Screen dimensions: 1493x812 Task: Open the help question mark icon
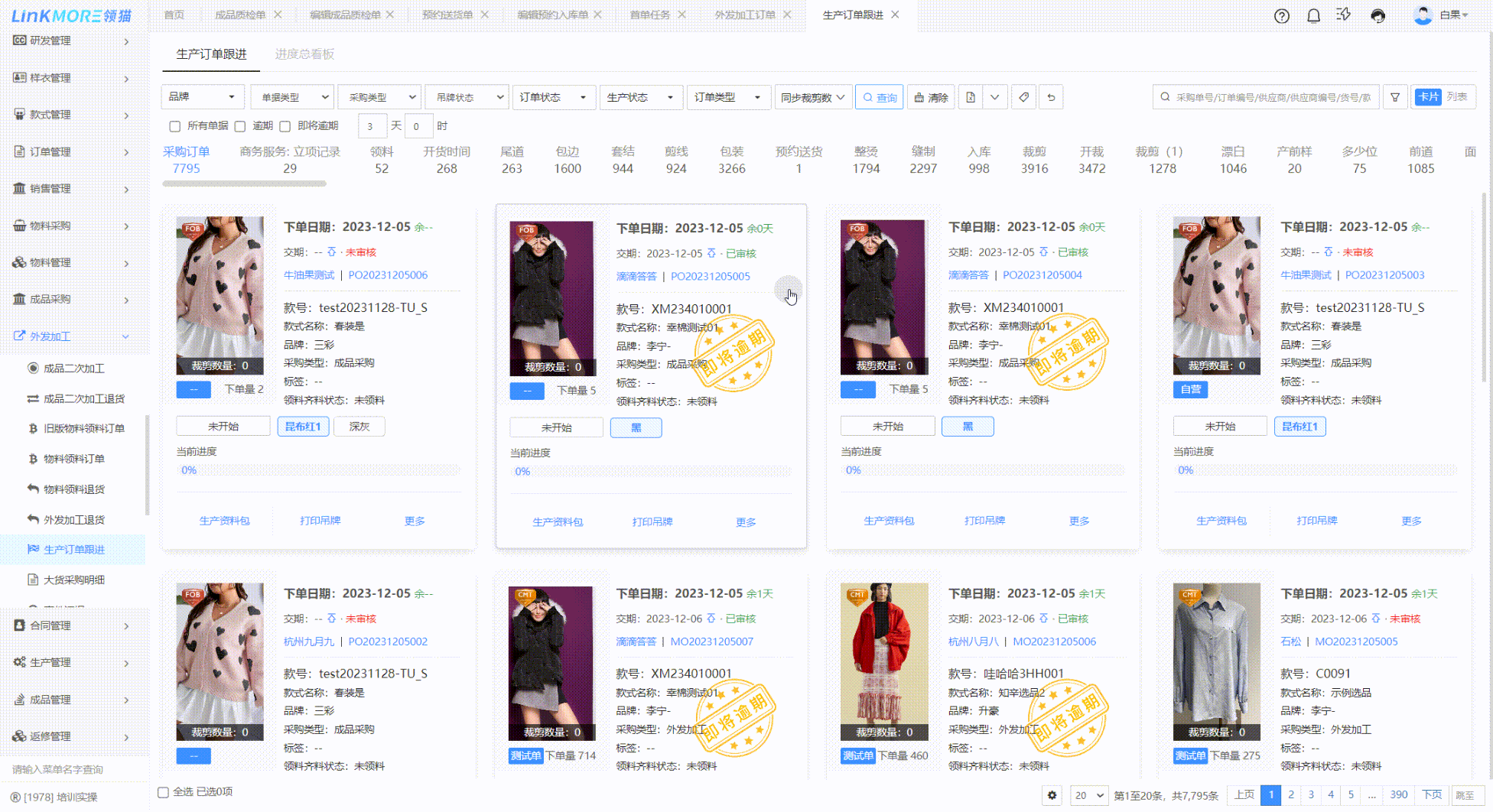click(x=1282, y=16)
